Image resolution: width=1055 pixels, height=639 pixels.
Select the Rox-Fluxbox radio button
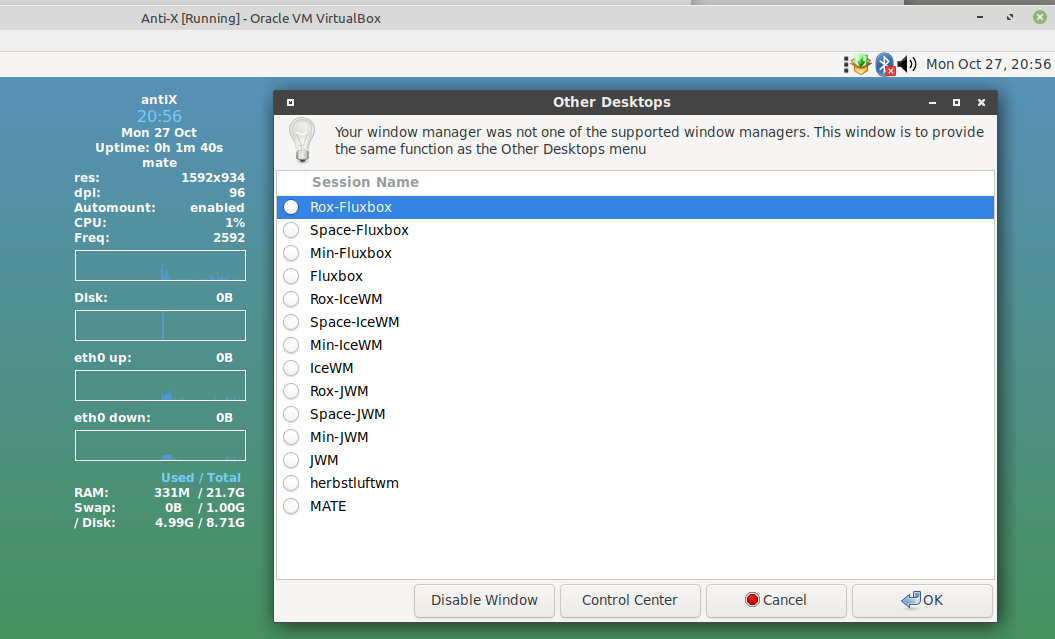point(291,207)
